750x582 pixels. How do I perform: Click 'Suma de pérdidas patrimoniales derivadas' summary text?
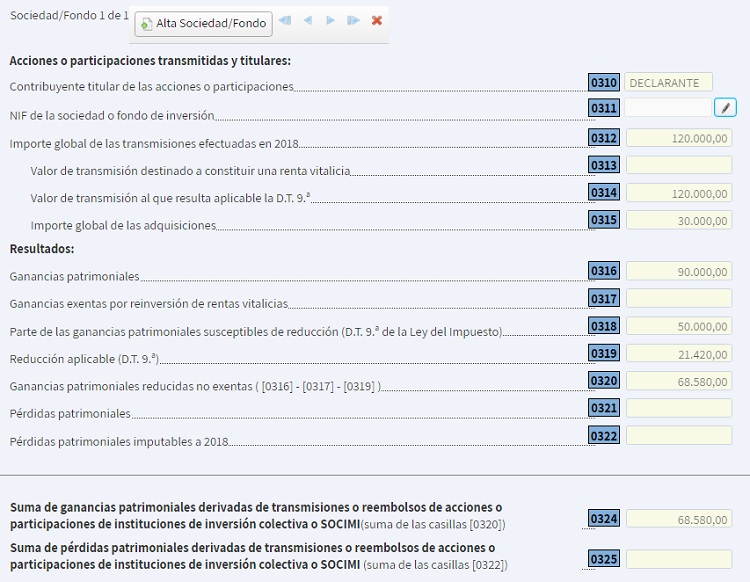258,556
